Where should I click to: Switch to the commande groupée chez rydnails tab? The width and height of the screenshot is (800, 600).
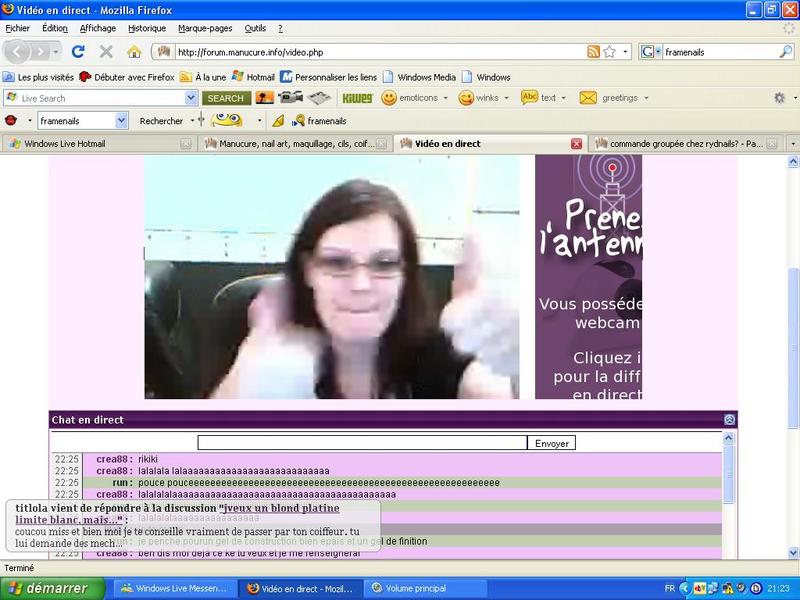coord(685,143)
